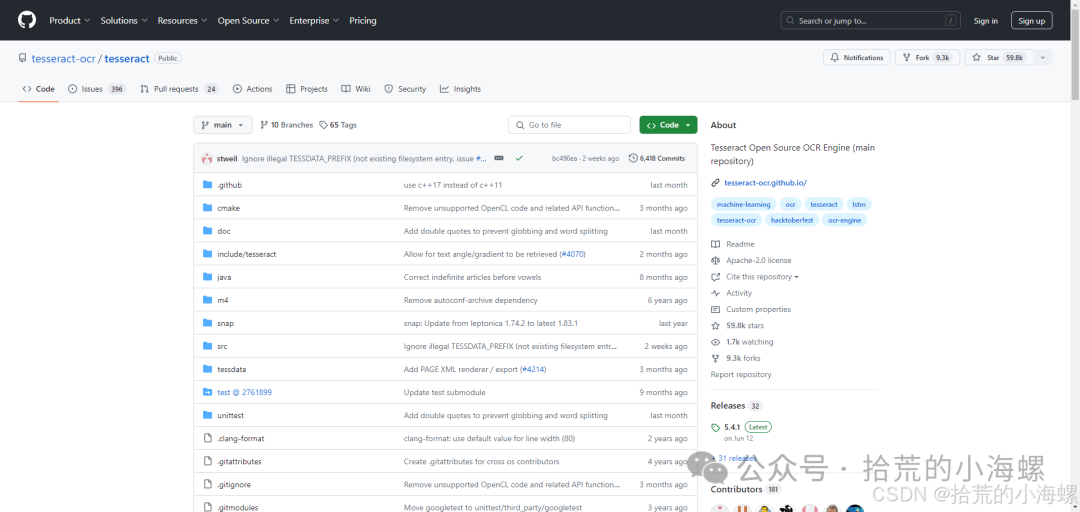1080x512 pixels.
Task: Click the Sign in link
Action: click(x=986, y=21)
